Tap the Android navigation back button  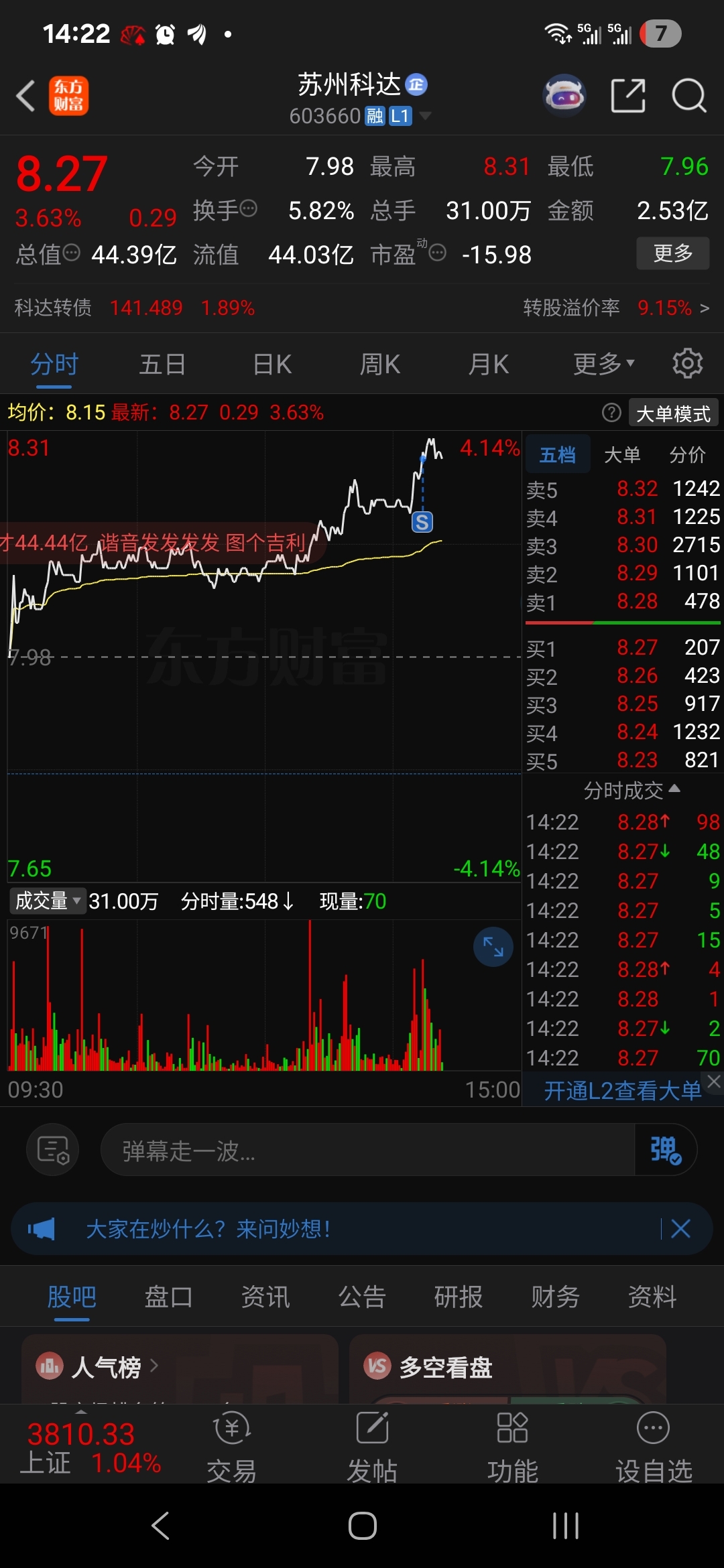(160, 1526)
